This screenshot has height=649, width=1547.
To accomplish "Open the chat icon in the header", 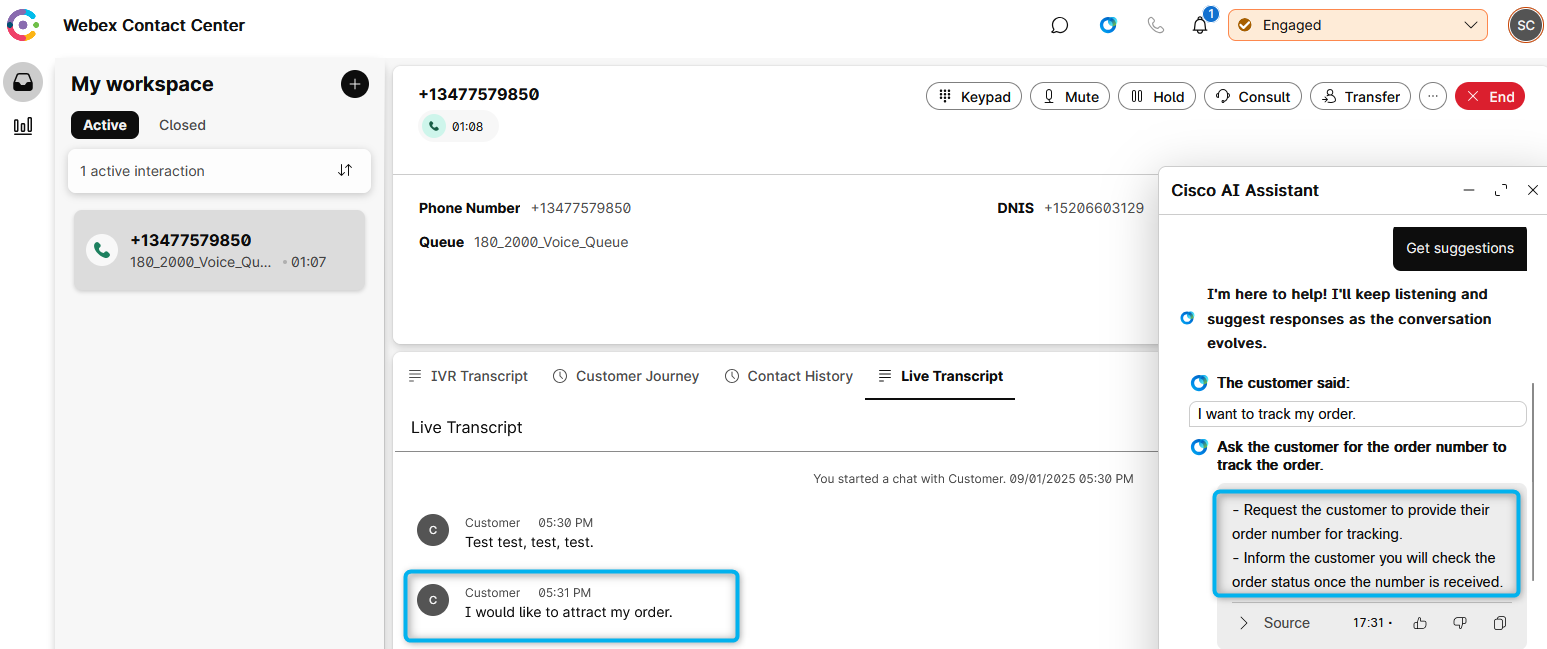I will 1060,26.
